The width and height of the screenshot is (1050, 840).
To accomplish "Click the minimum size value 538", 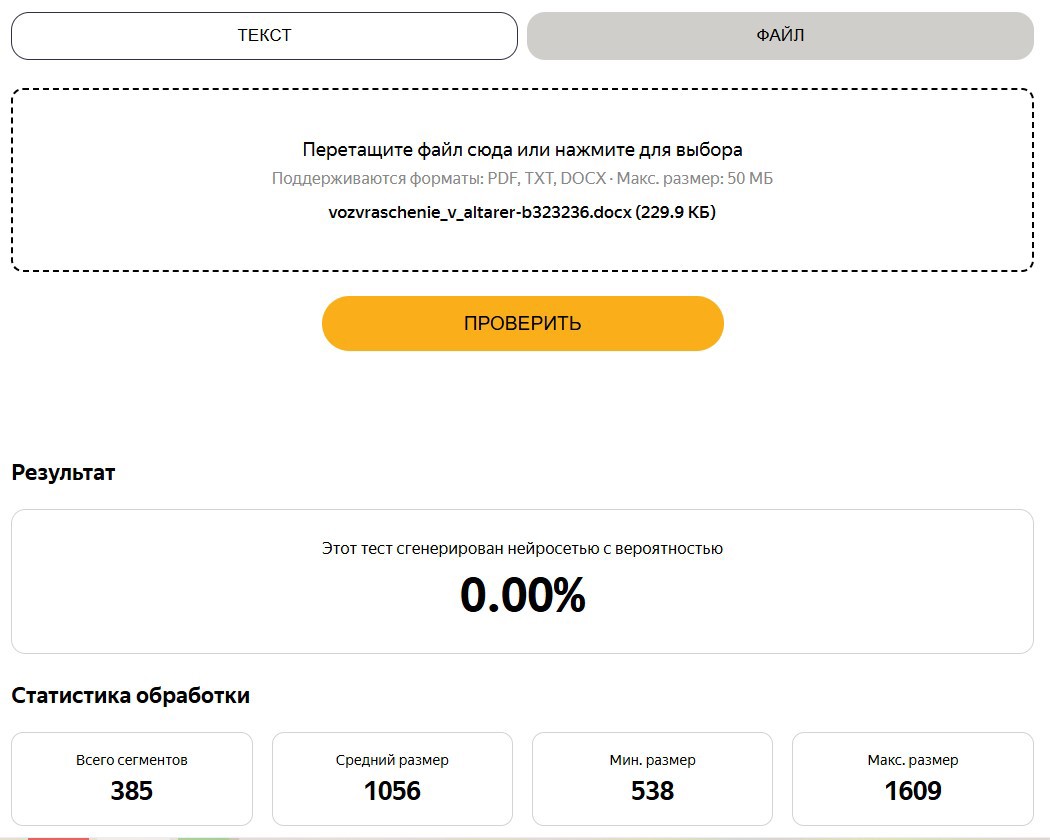I will point(652,791).
